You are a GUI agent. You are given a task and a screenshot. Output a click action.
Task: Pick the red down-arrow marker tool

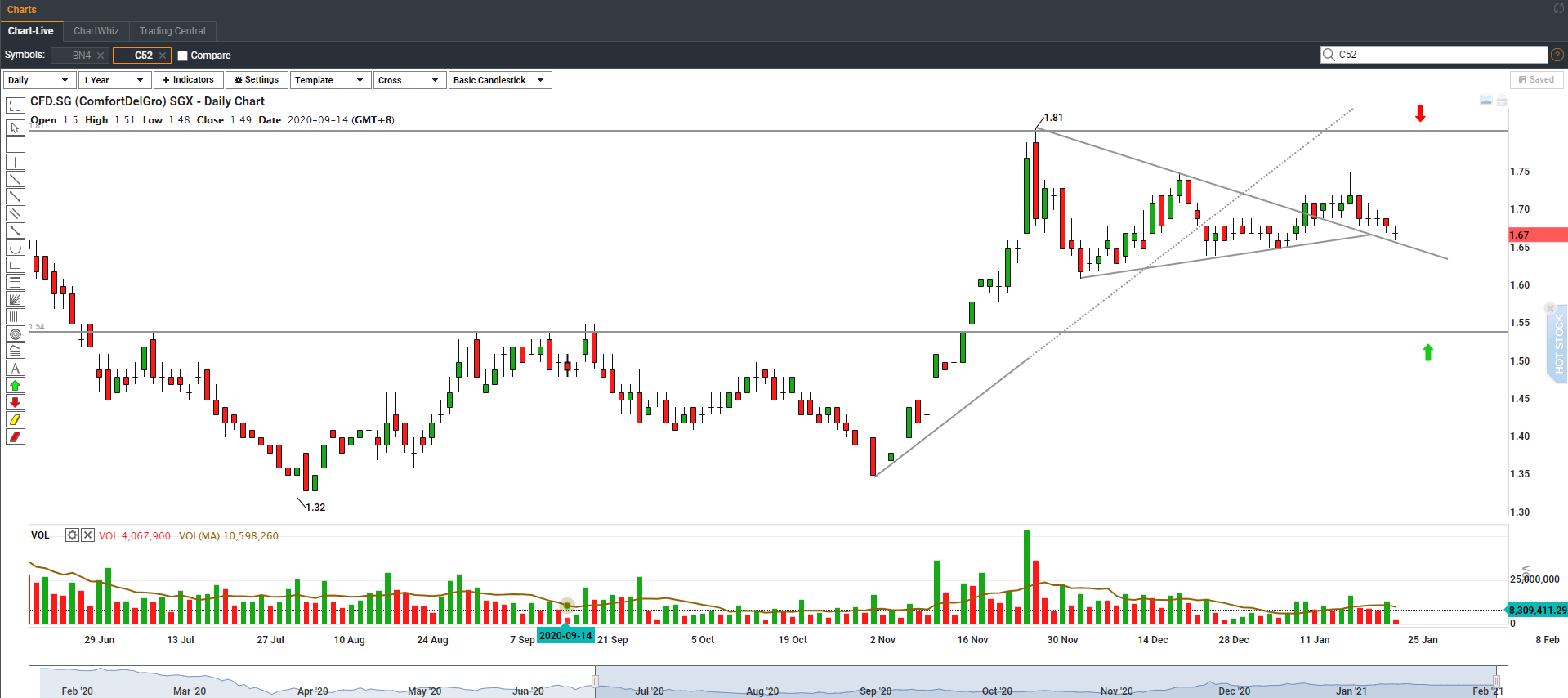15,403
